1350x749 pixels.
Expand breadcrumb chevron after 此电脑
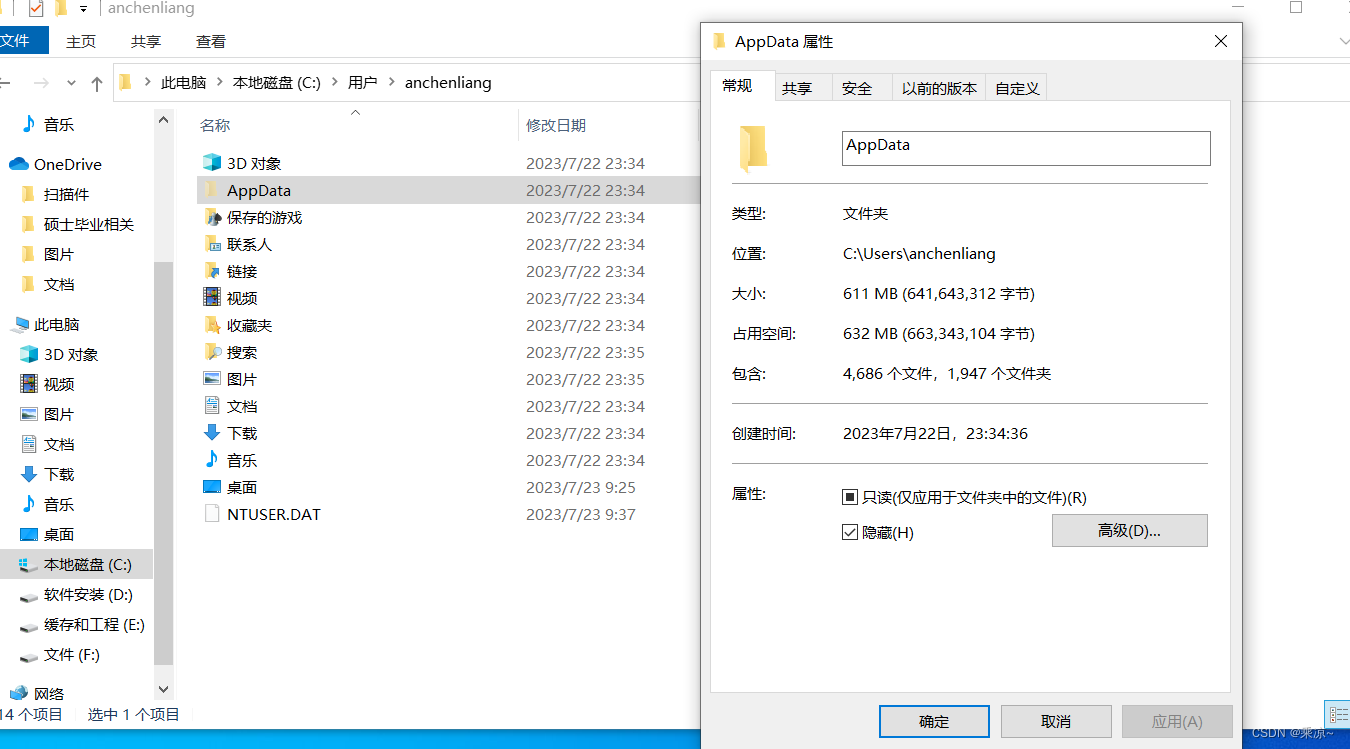[x=219, y=83]
